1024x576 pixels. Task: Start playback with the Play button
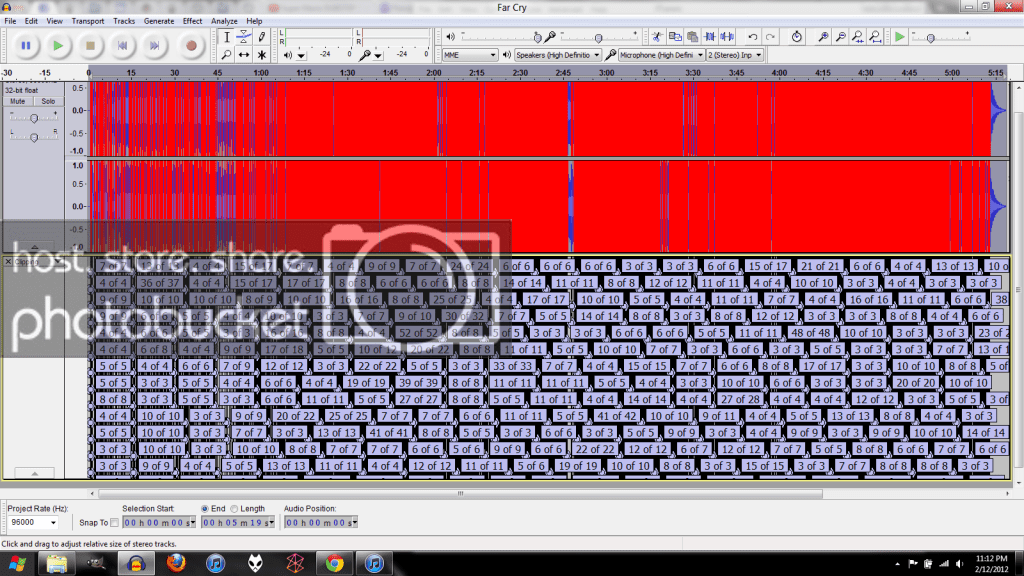coord(58,46)
